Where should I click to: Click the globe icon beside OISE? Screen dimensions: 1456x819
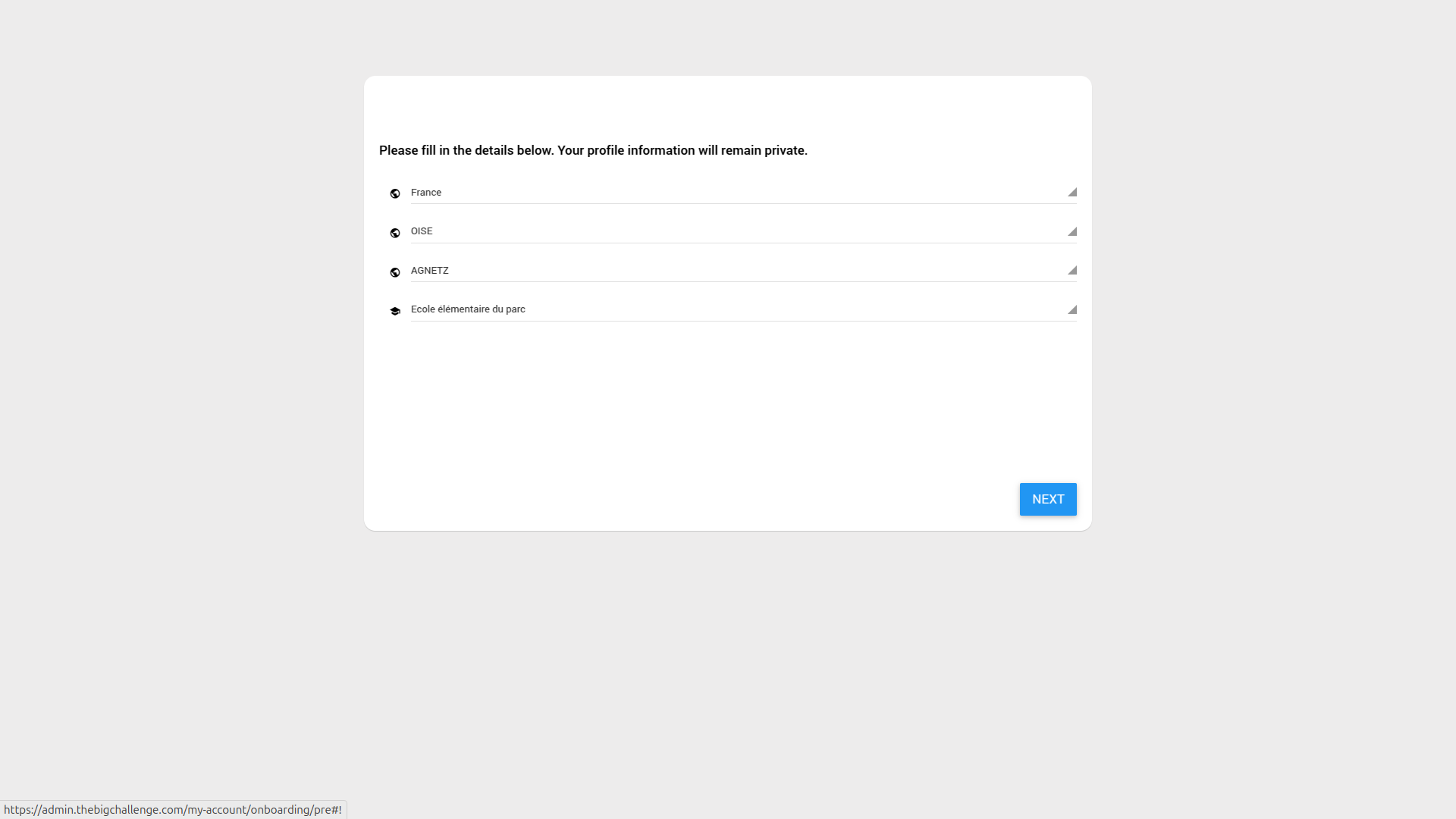click(x=395, y=233)
